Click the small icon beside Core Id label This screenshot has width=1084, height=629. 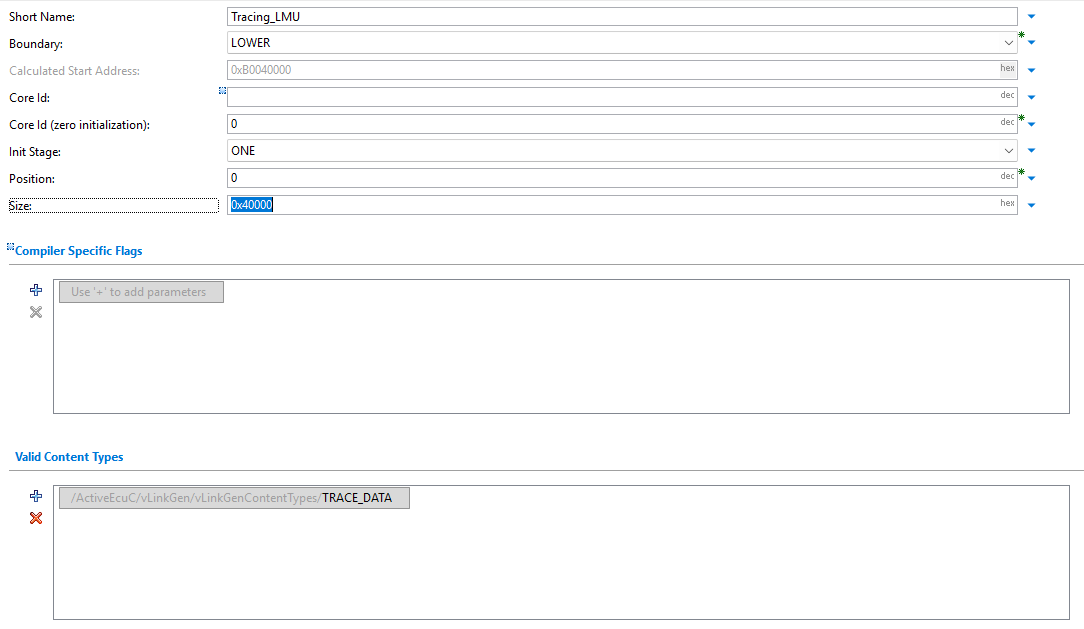222,91
